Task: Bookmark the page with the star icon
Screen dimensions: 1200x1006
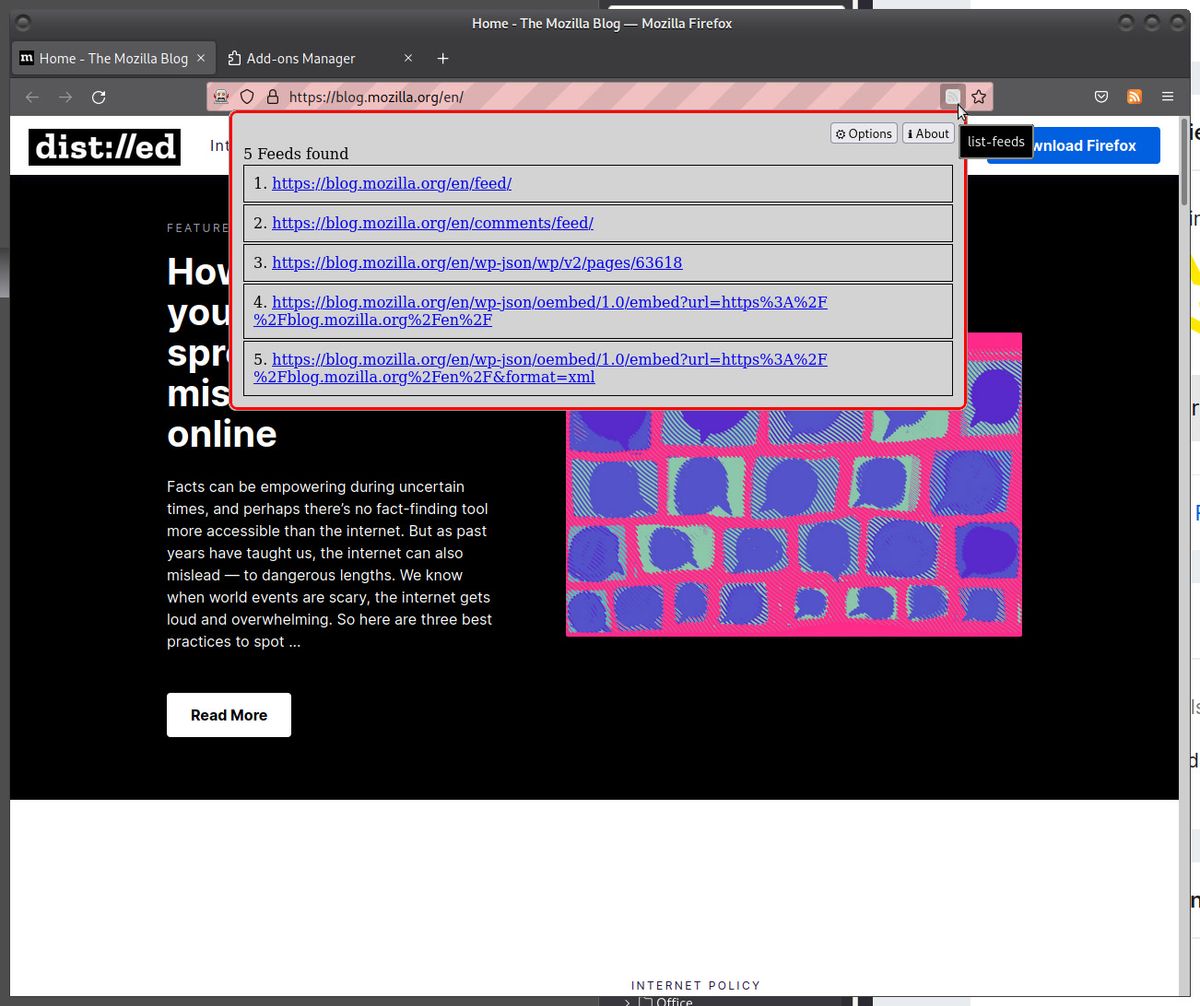Action: (x=979, y=96)
